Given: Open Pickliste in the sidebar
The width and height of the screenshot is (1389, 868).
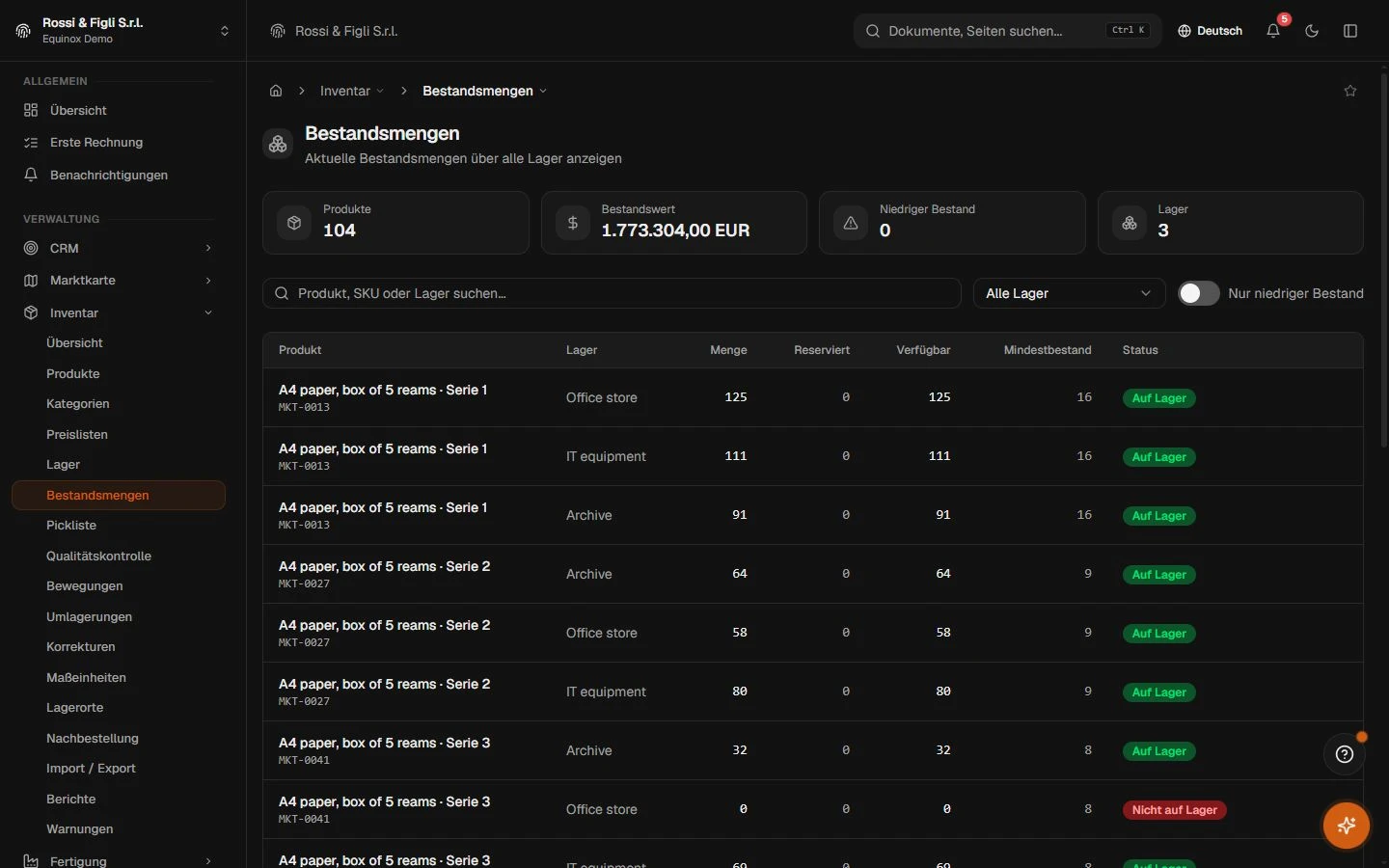Looking at the screenshot, I should [71, 525].
